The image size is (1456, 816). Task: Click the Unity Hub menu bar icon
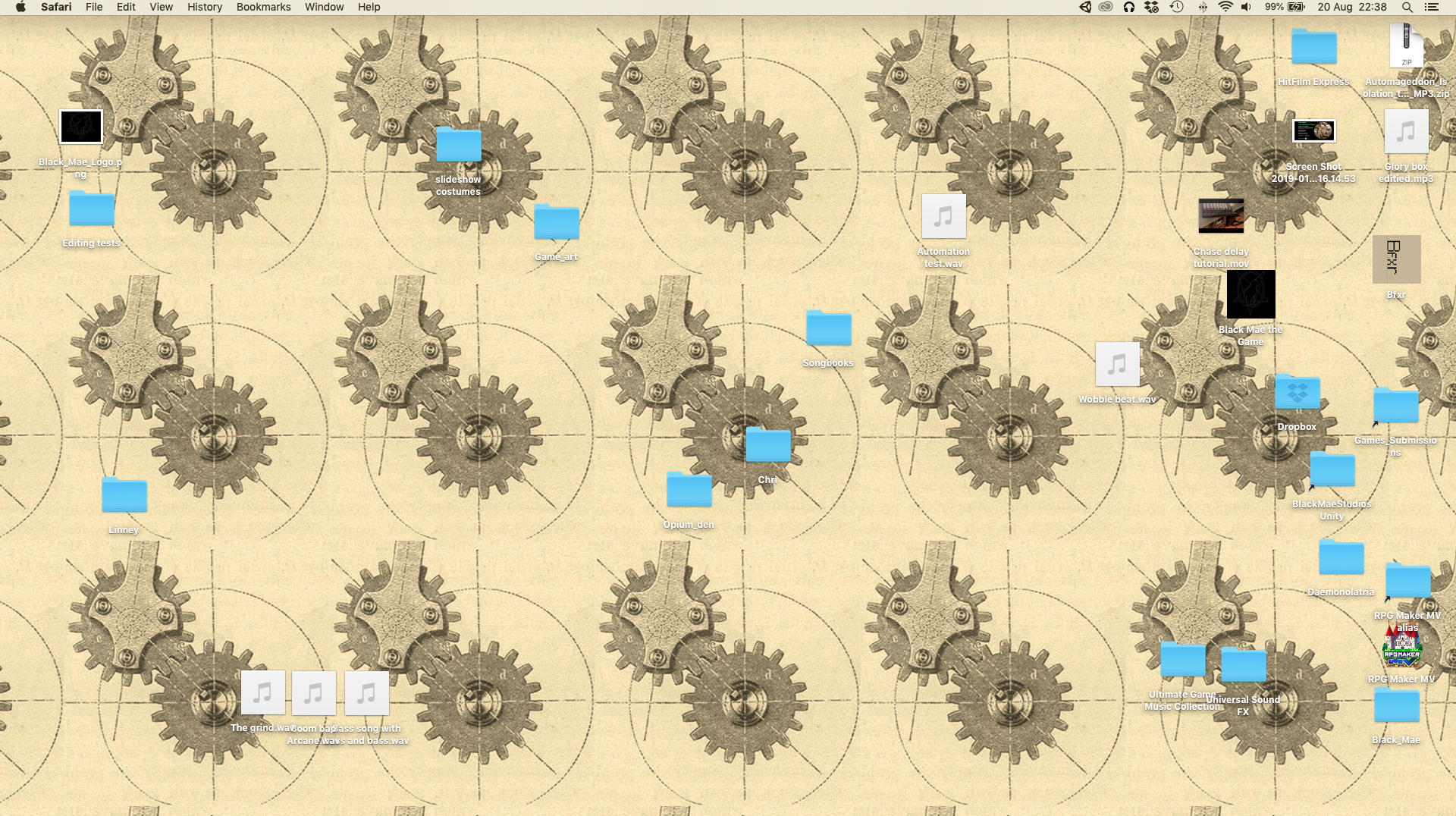[x=1085, y=7]
